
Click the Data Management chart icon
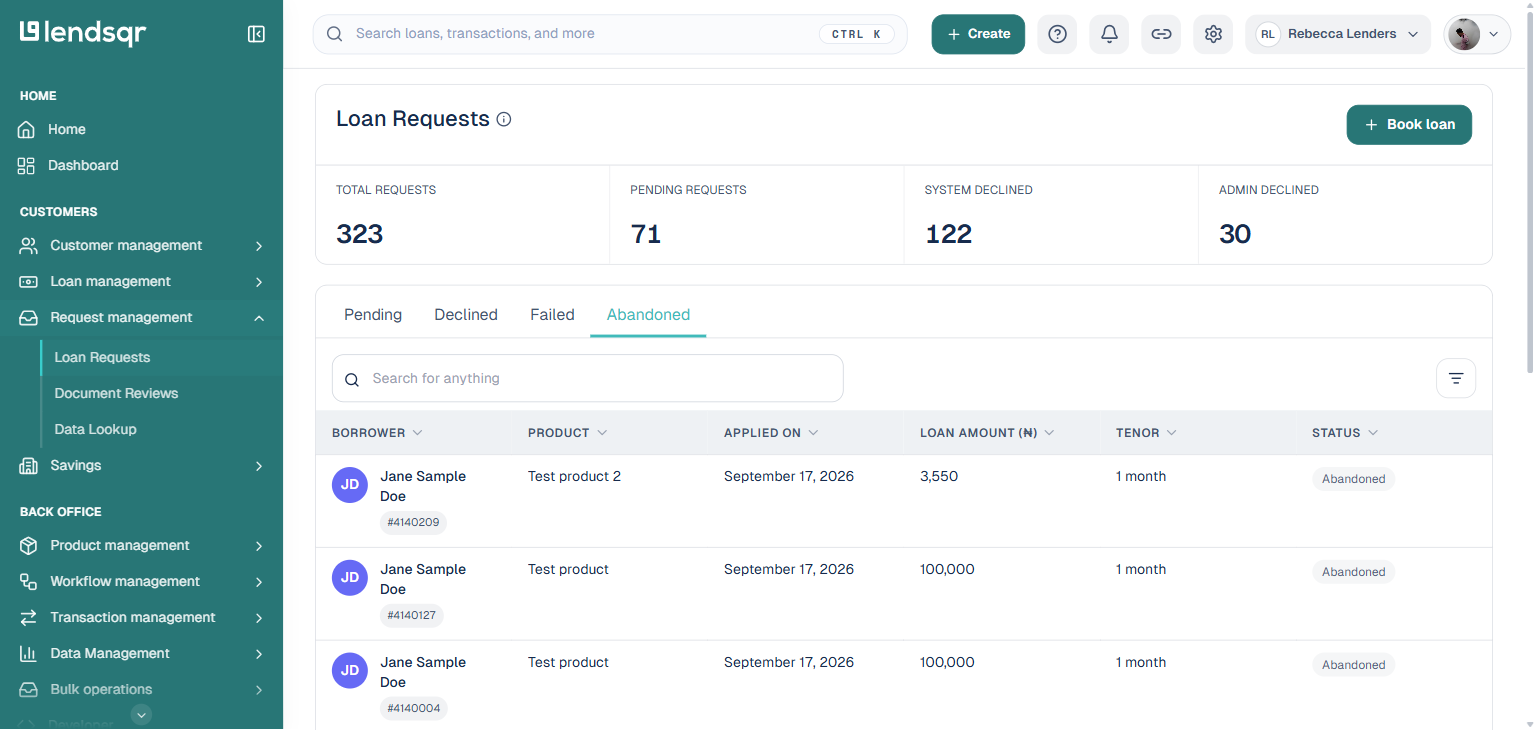click(28, 654)
